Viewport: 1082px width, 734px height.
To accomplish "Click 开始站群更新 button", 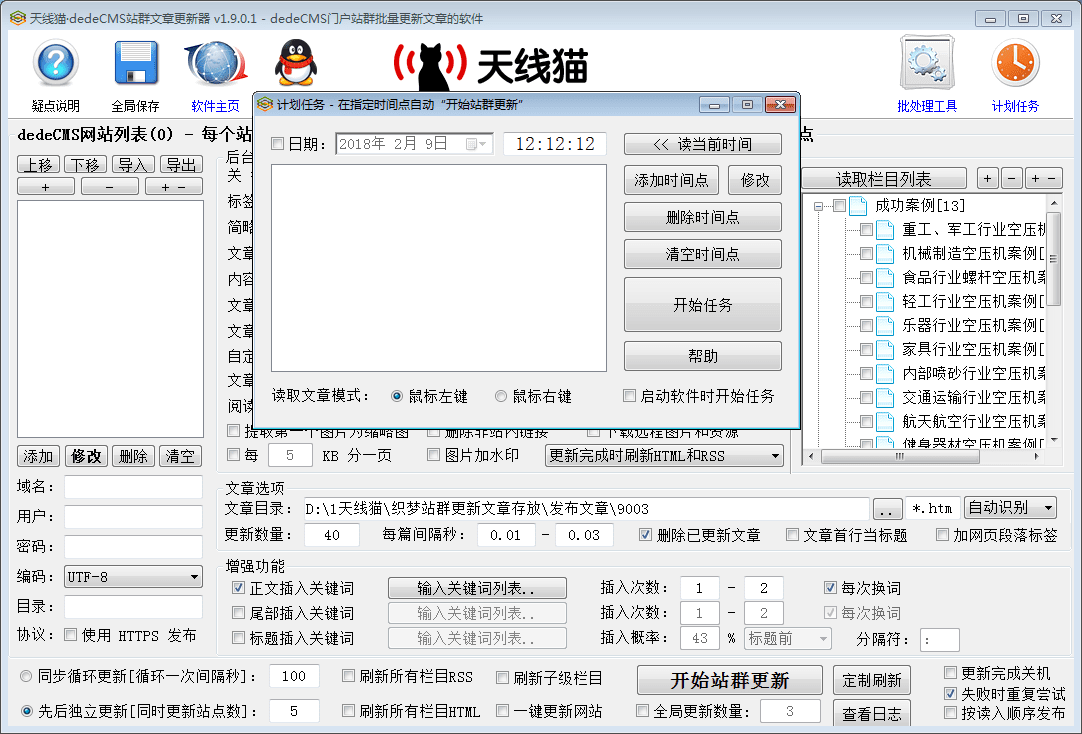I will pyautogui.click(x=729, y=680).
